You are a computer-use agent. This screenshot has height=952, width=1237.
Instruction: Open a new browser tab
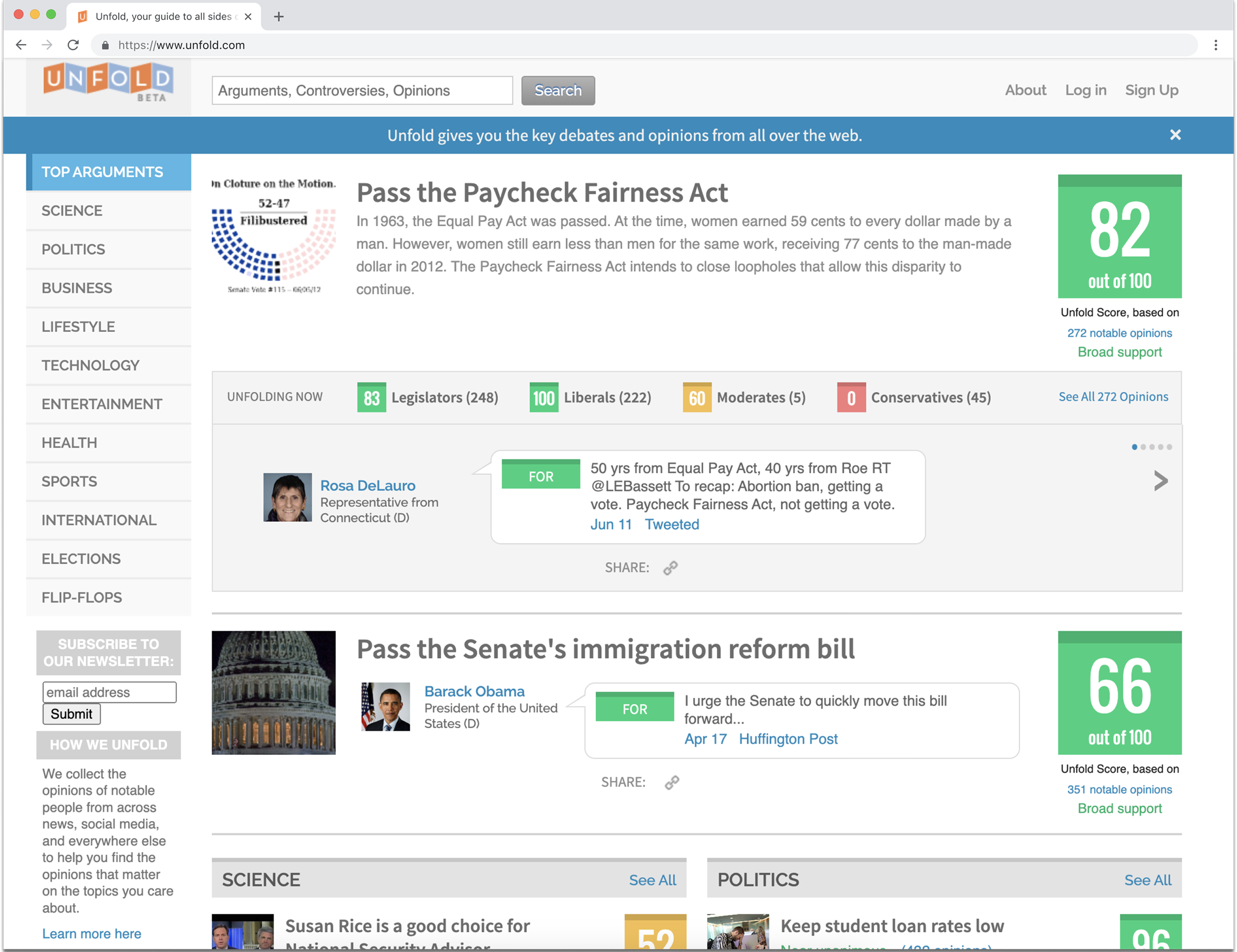279,17
